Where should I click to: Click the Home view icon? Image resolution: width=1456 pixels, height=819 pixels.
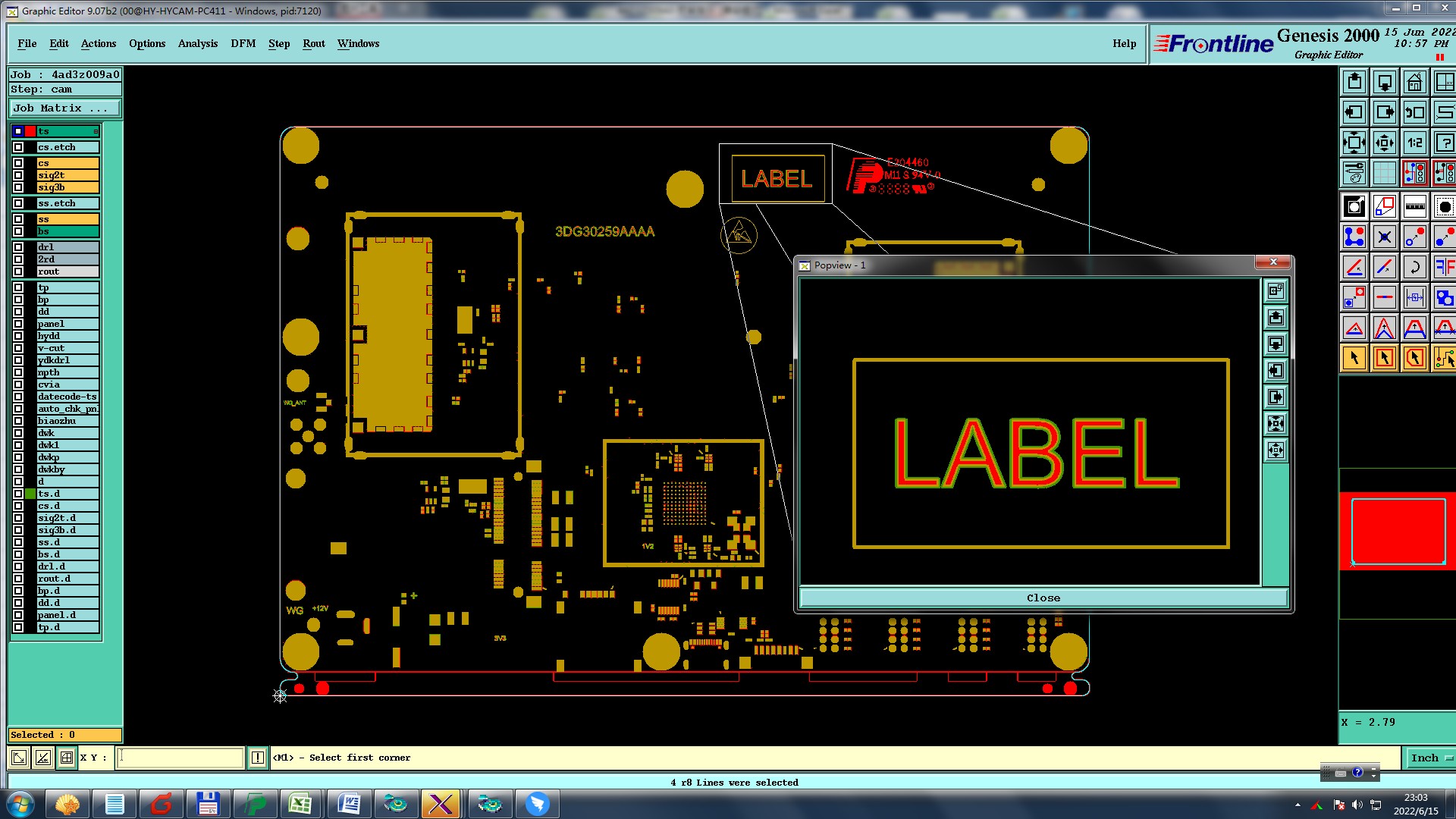[x=1414, y=82]
